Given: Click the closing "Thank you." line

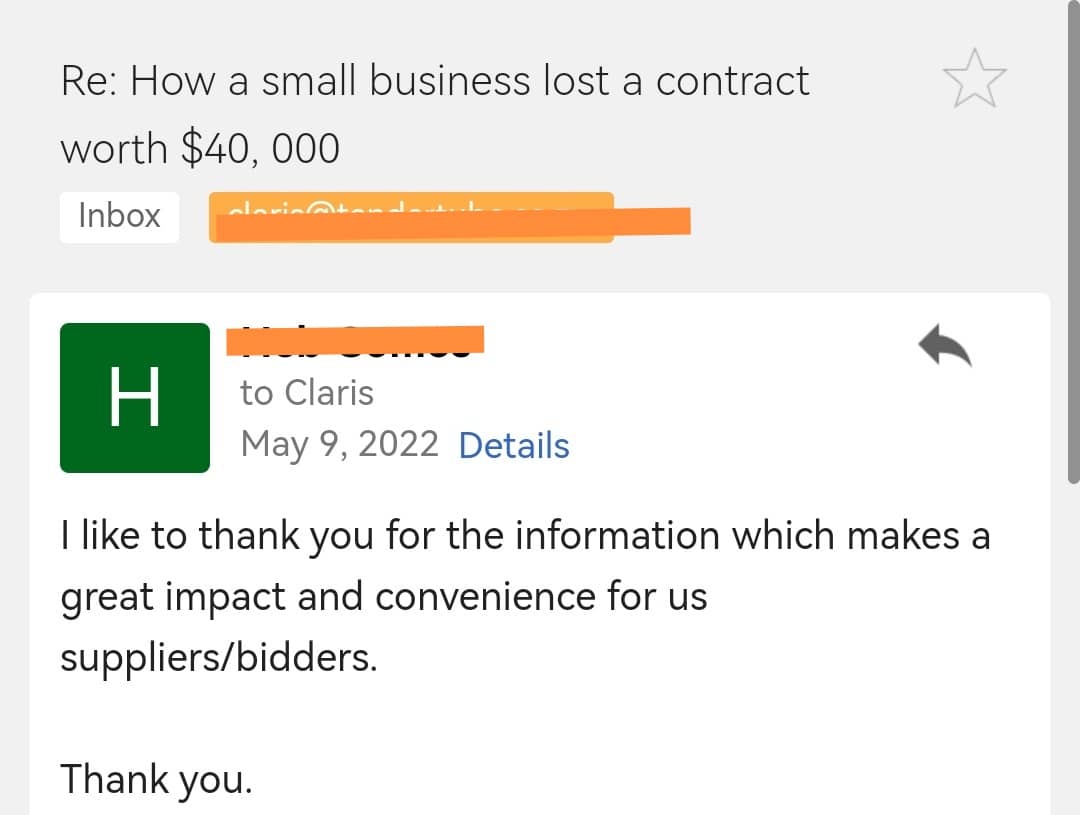Looking at the screenshot, I should click(156, 779).
